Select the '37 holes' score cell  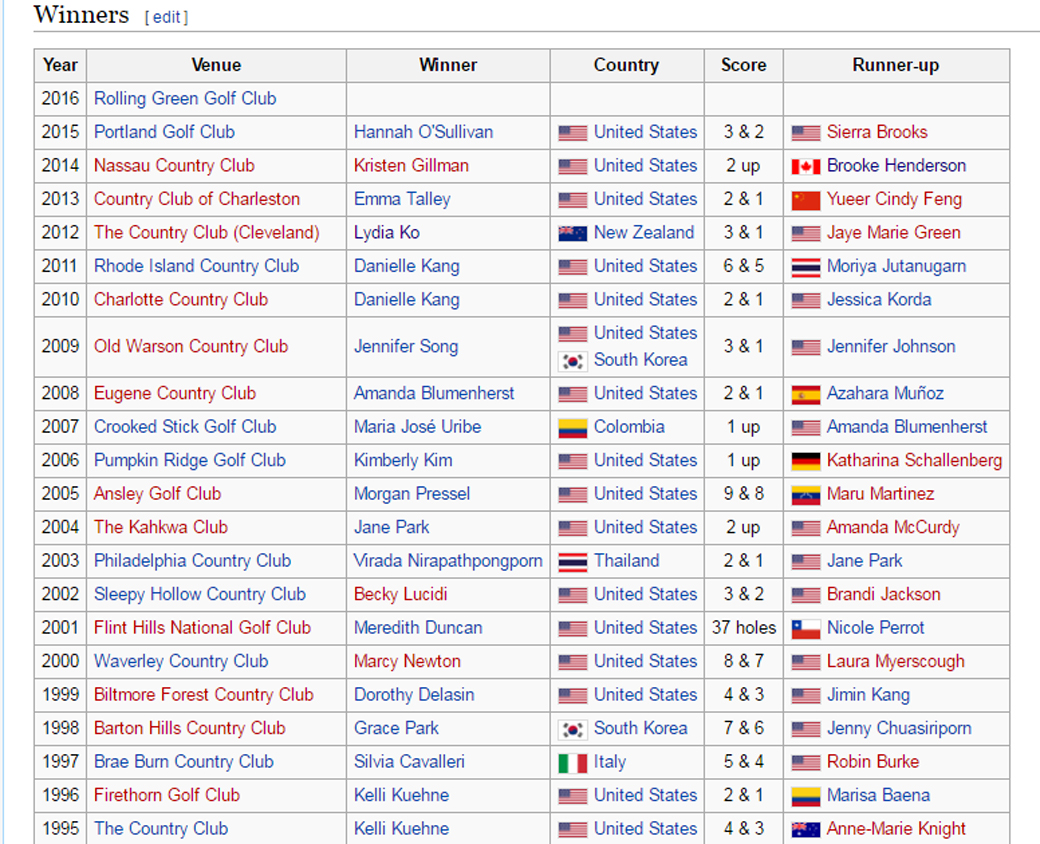pyautogui.click(x=744, y=628)
